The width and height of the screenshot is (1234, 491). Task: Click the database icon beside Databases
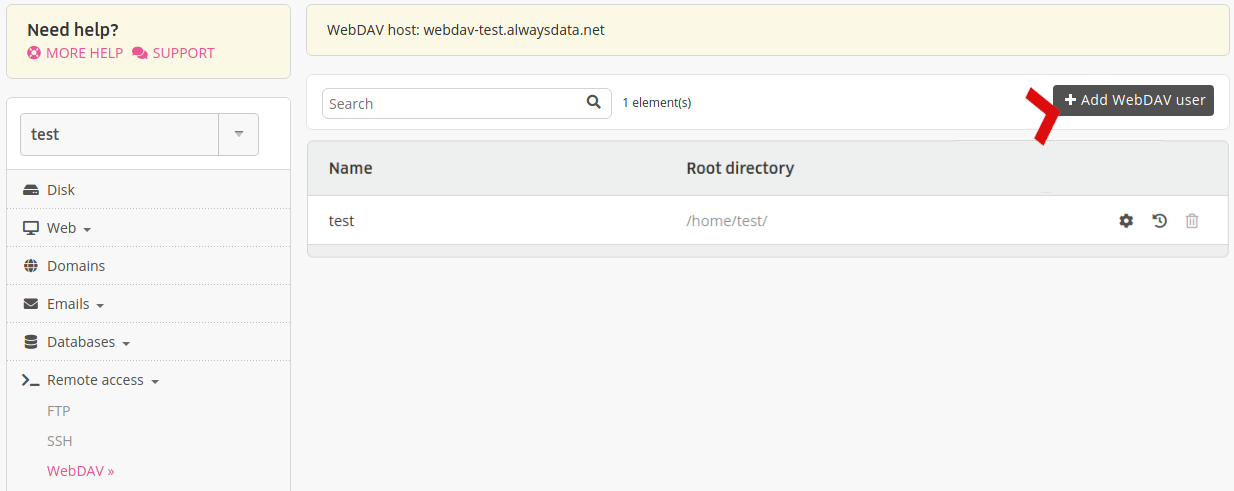click(31, 342)
